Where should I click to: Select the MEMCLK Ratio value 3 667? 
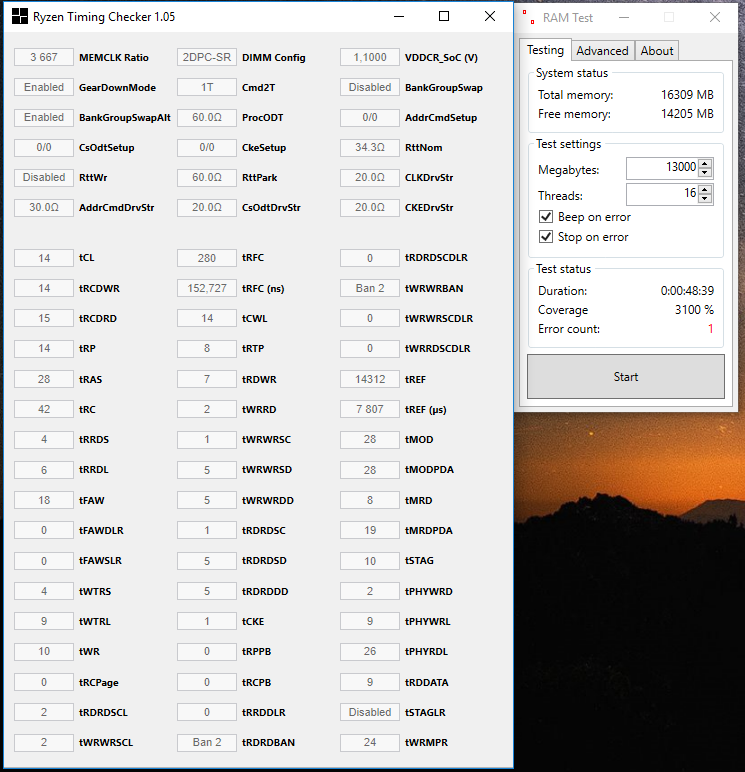click(x=44, y=57)
